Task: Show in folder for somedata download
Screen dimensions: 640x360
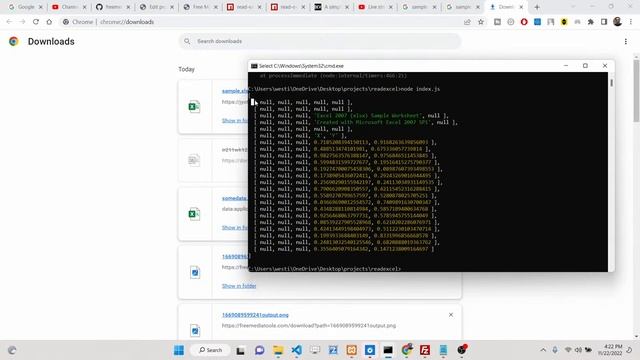Action: (x=235, y=227)
